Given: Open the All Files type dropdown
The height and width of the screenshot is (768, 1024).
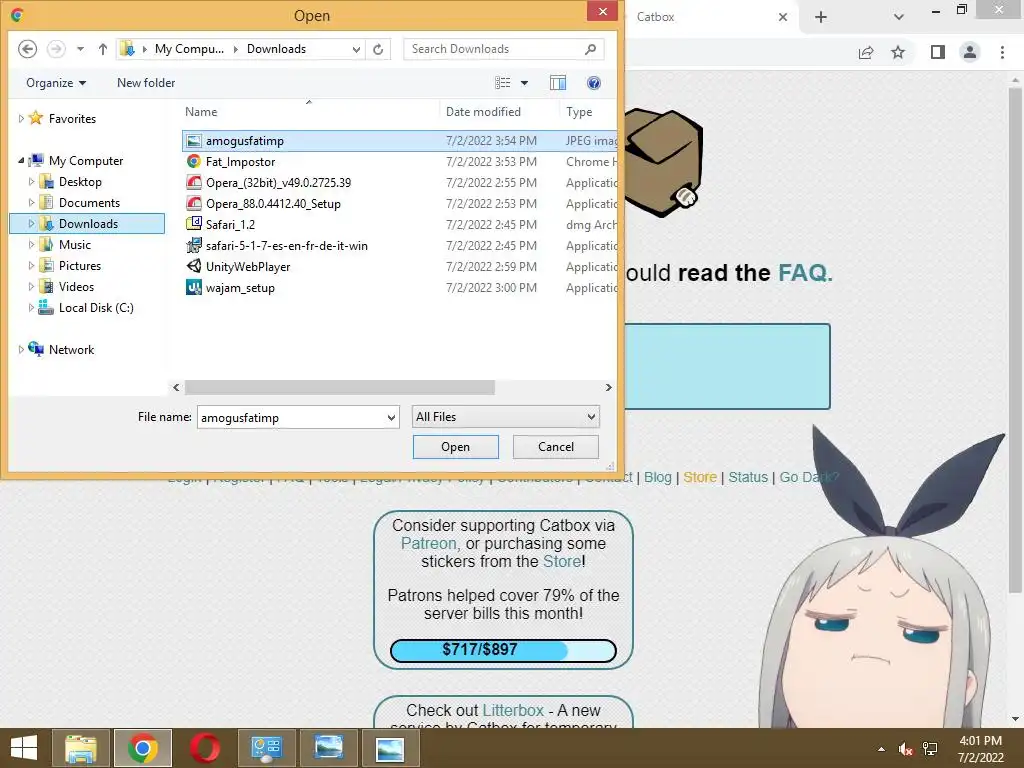Looking at the screenshot, I should pos(505,417).
